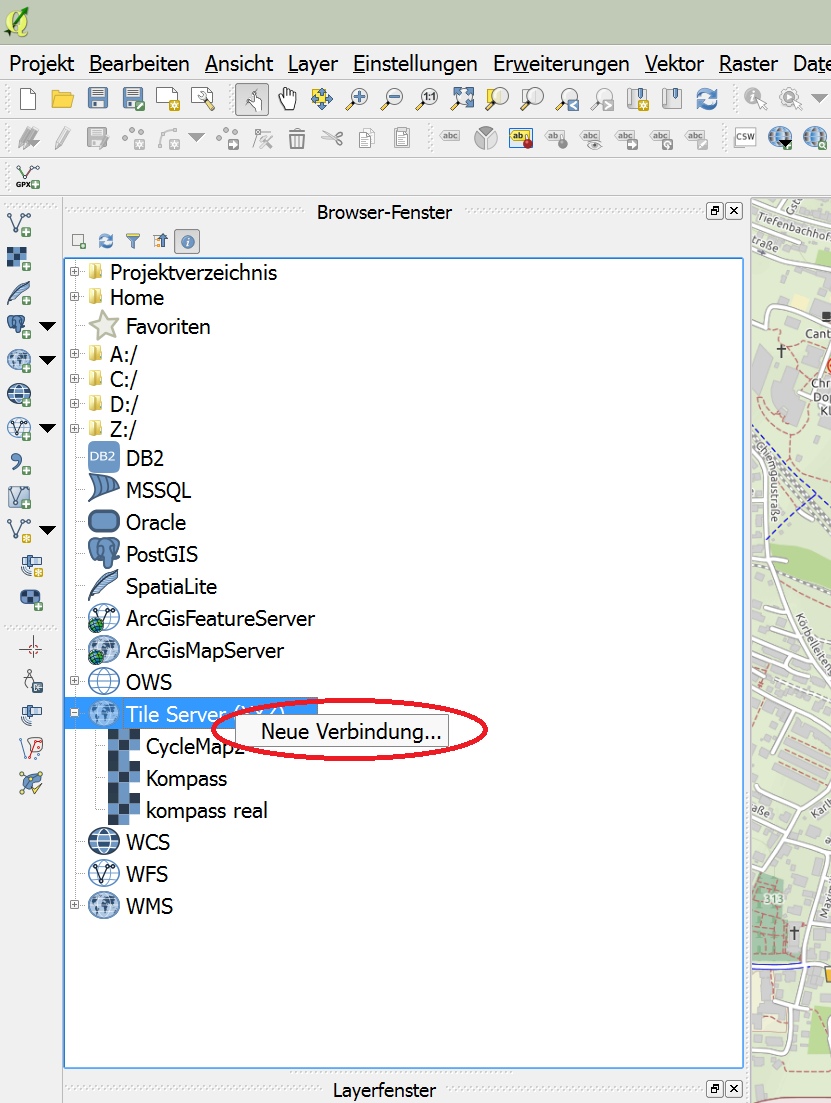
Task: Open the Einstellungen menu
Action: click(415, 64)
